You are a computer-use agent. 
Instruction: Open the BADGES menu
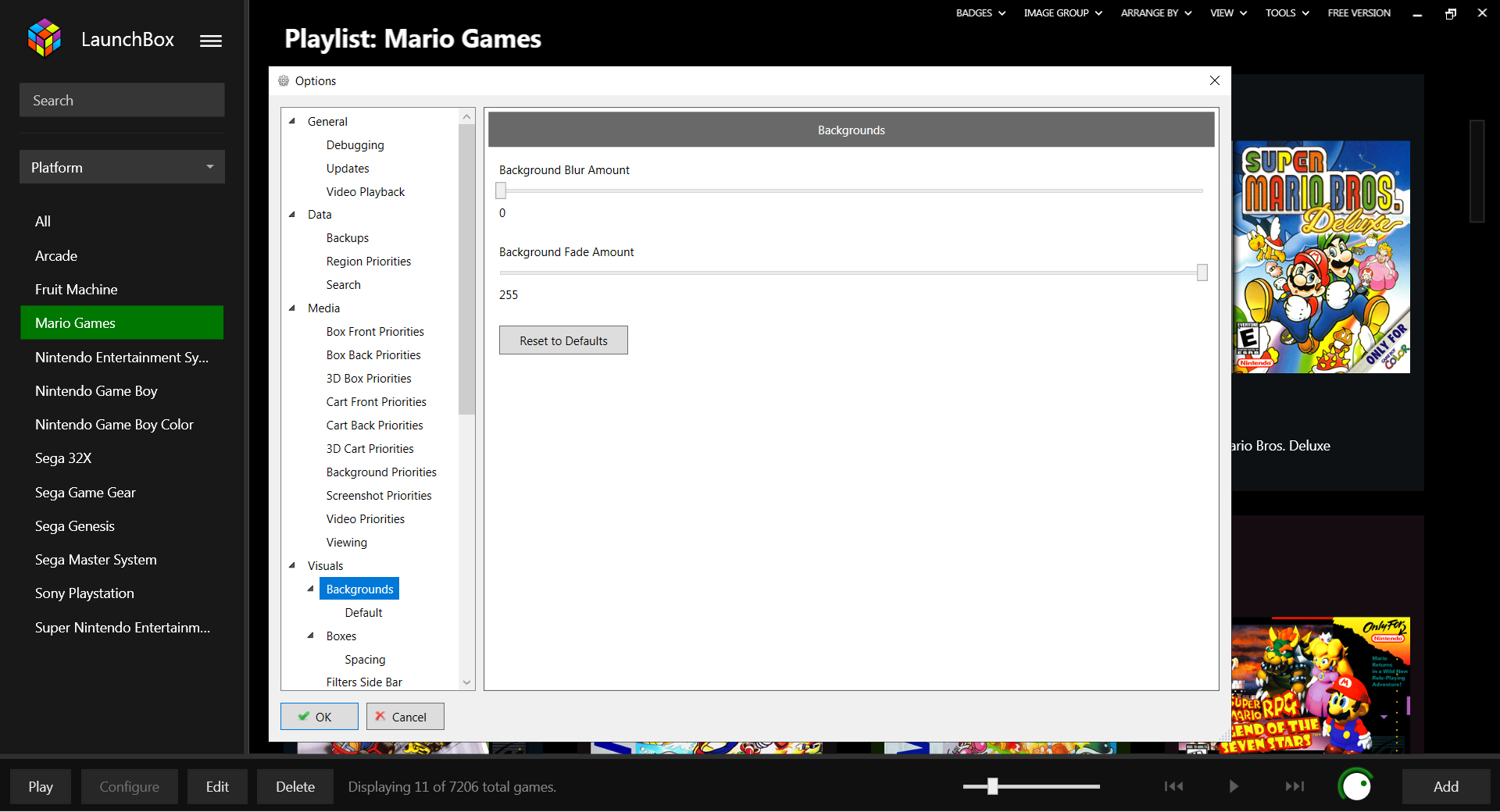point(980,12)
